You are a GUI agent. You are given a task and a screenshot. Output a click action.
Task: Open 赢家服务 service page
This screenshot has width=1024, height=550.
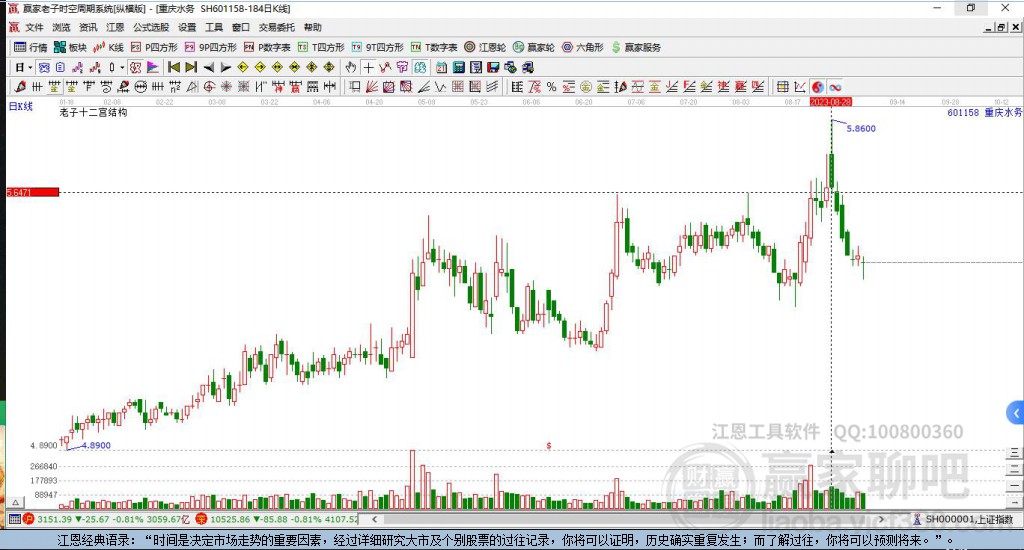point(636,47)
